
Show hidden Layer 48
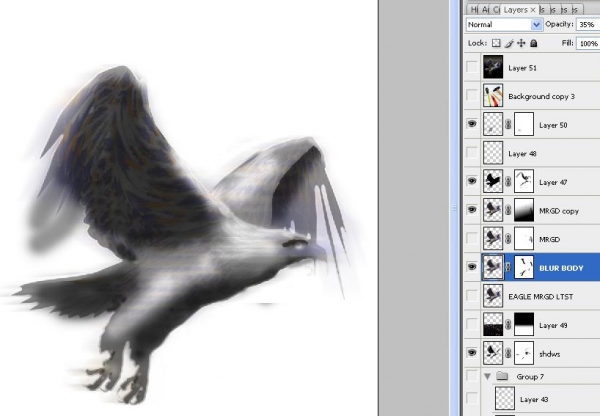tap(472, 153)
